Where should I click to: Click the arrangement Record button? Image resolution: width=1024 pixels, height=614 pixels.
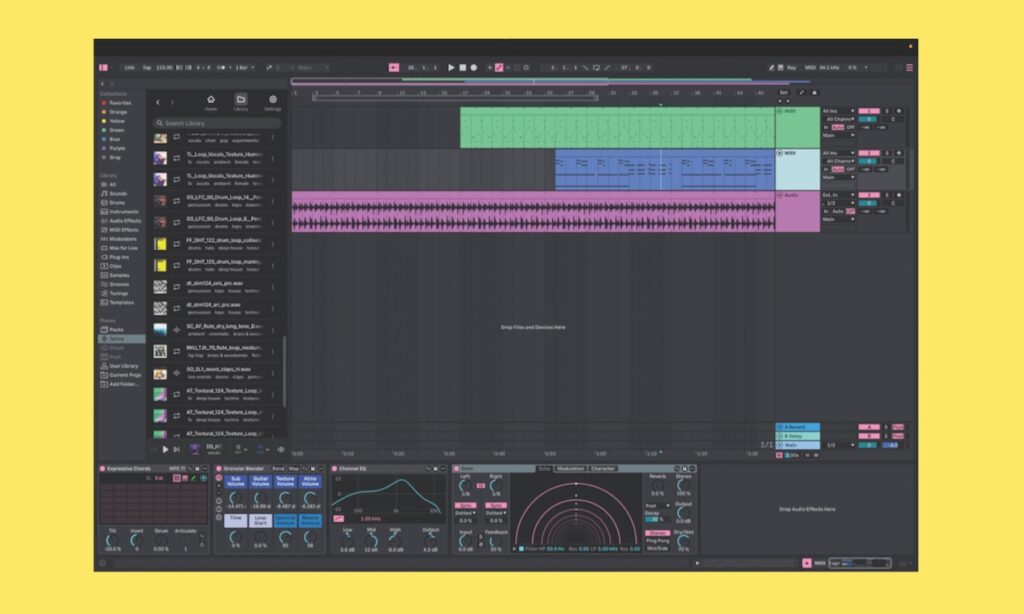pyautogui.click(x=473, y=68)
